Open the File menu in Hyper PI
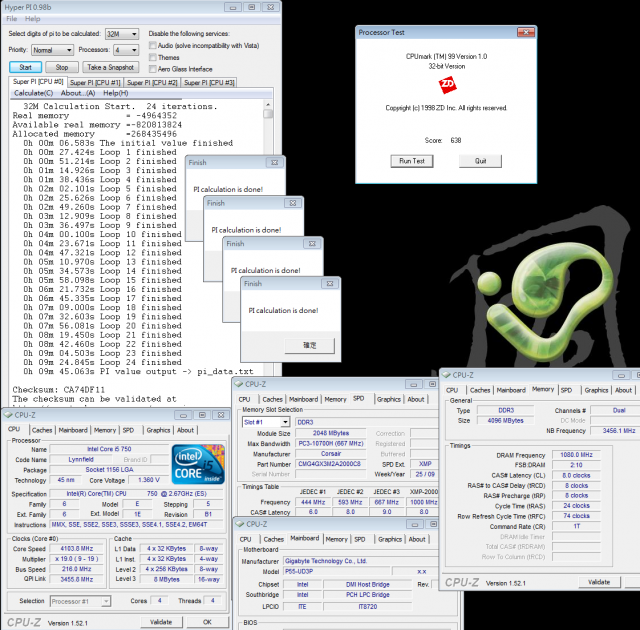 click(x=12, y=19)
